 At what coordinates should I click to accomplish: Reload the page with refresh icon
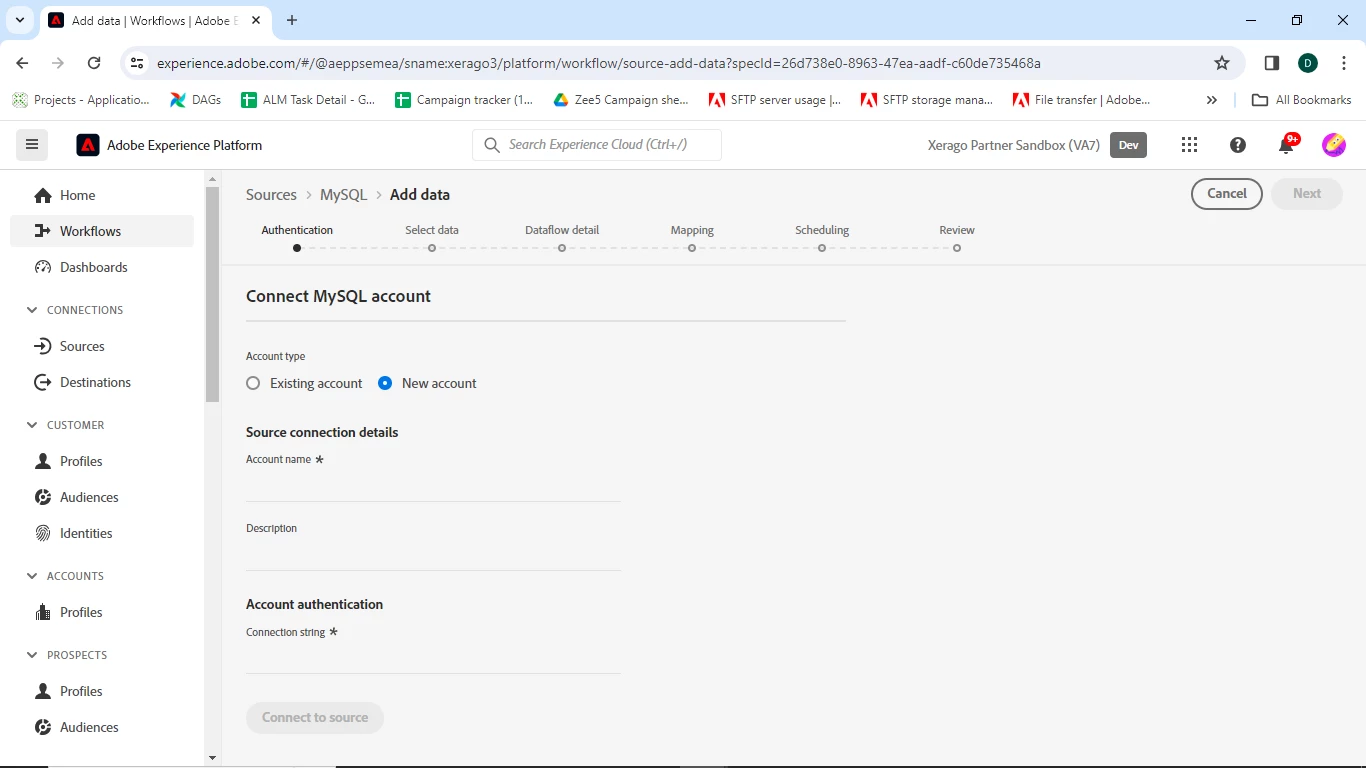coord(94,63)
